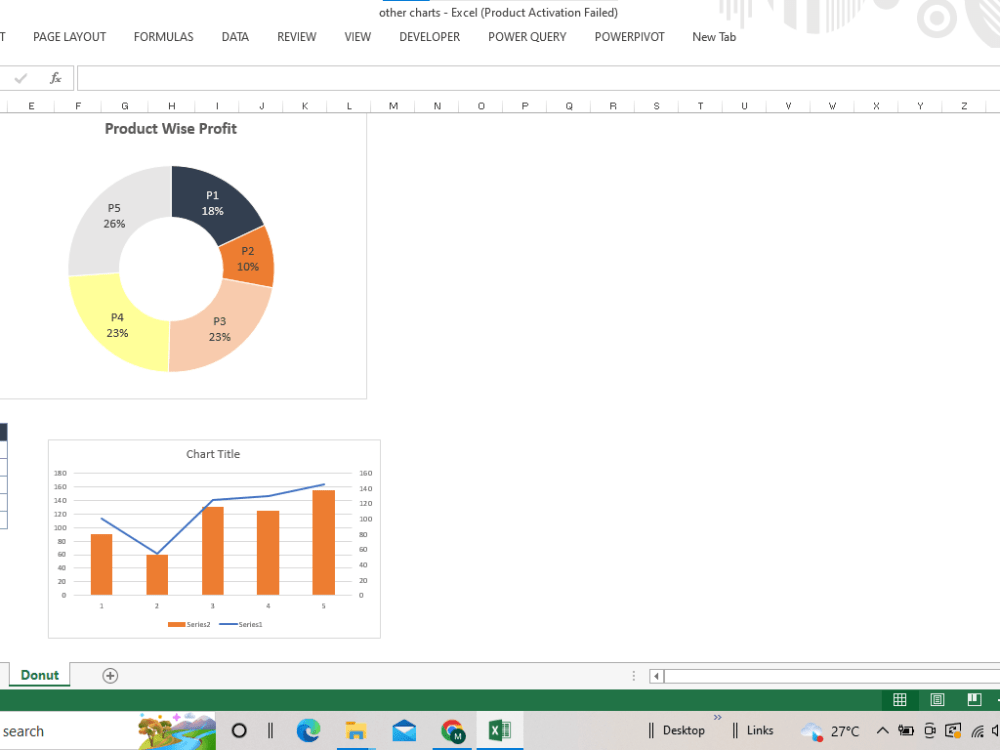
Task: Switch to the VIEW ribbon tab
Action: coord(357,37)
